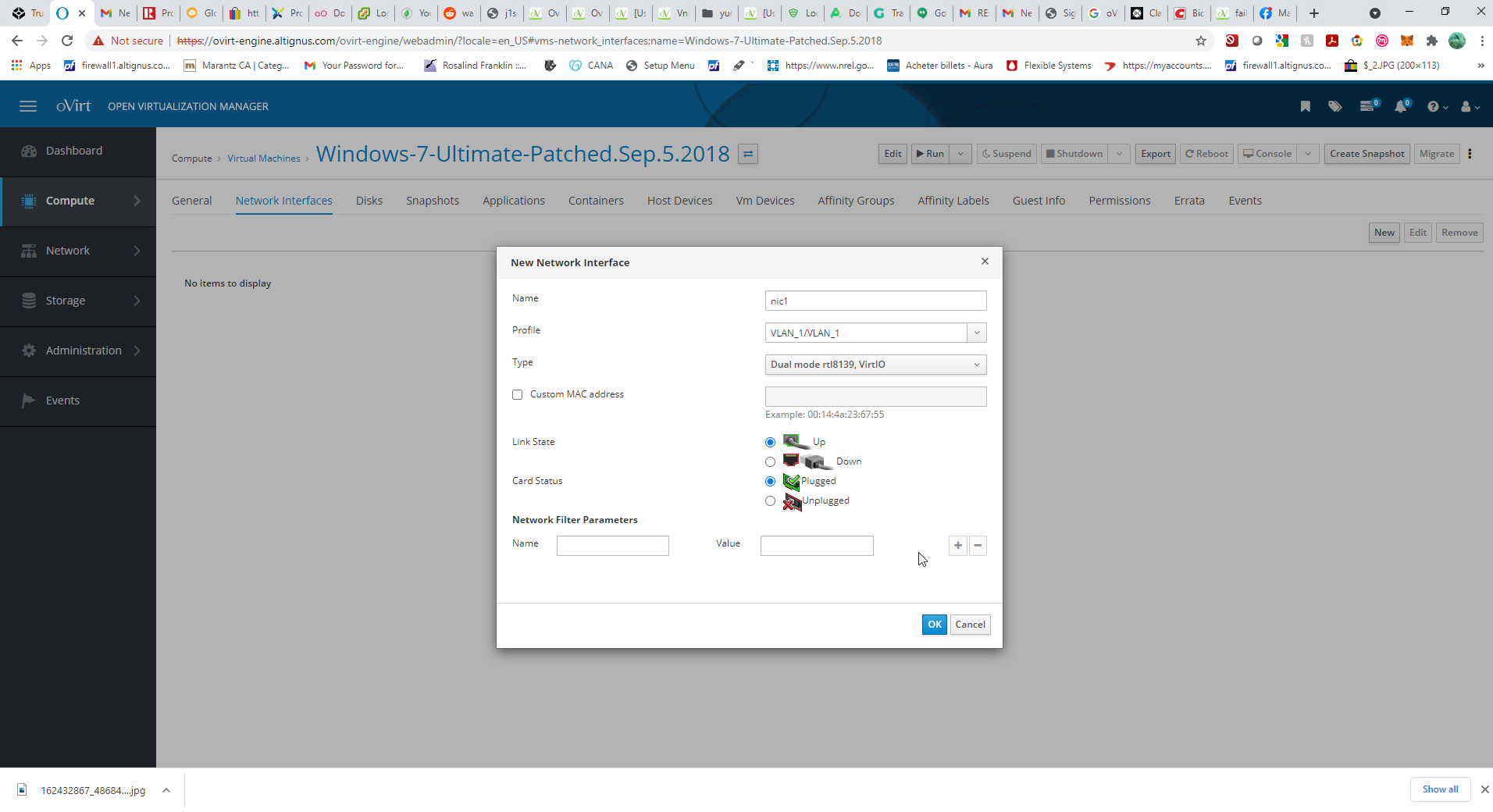Open the help question mark menu

coord(1435,106)
